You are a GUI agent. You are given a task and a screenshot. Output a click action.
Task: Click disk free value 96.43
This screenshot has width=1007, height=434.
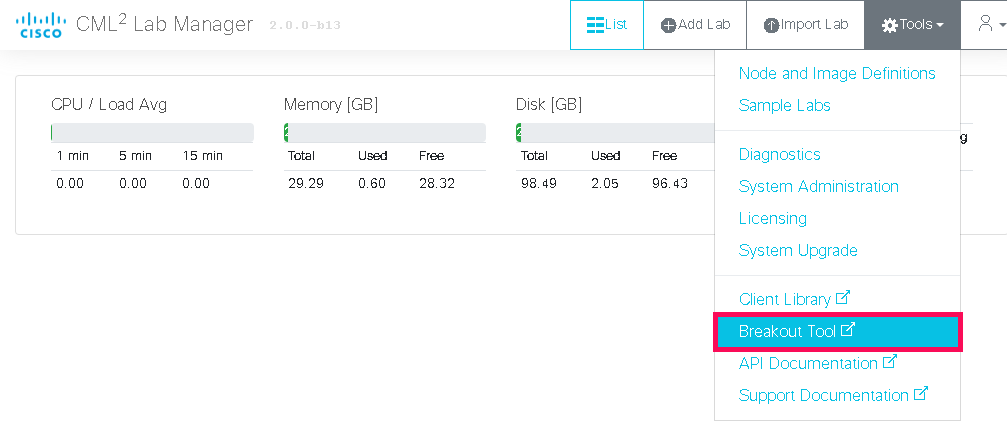(669, 184)
